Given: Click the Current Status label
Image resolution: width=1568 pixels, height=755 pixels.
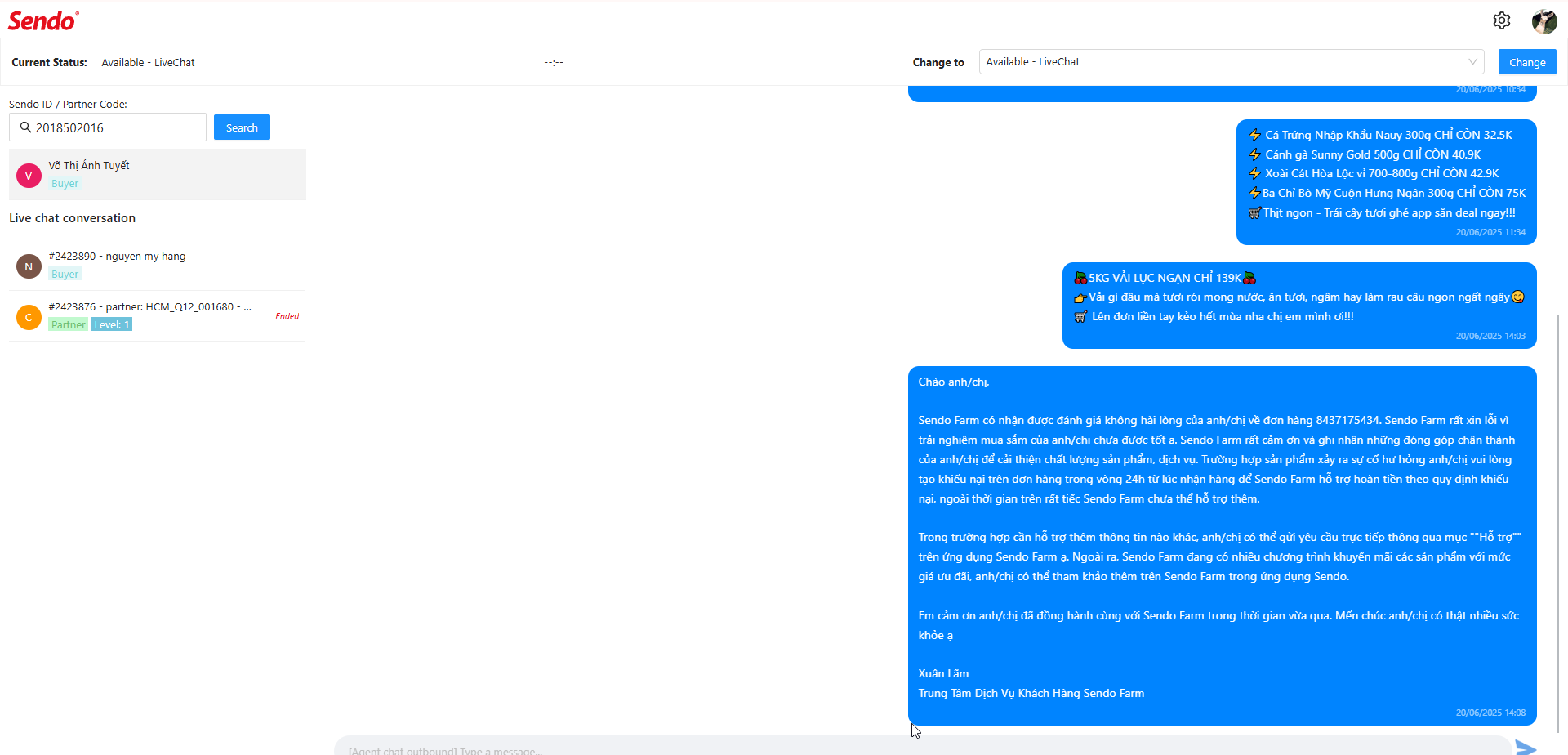Looking at the screenshot, I should pos(49,62).
